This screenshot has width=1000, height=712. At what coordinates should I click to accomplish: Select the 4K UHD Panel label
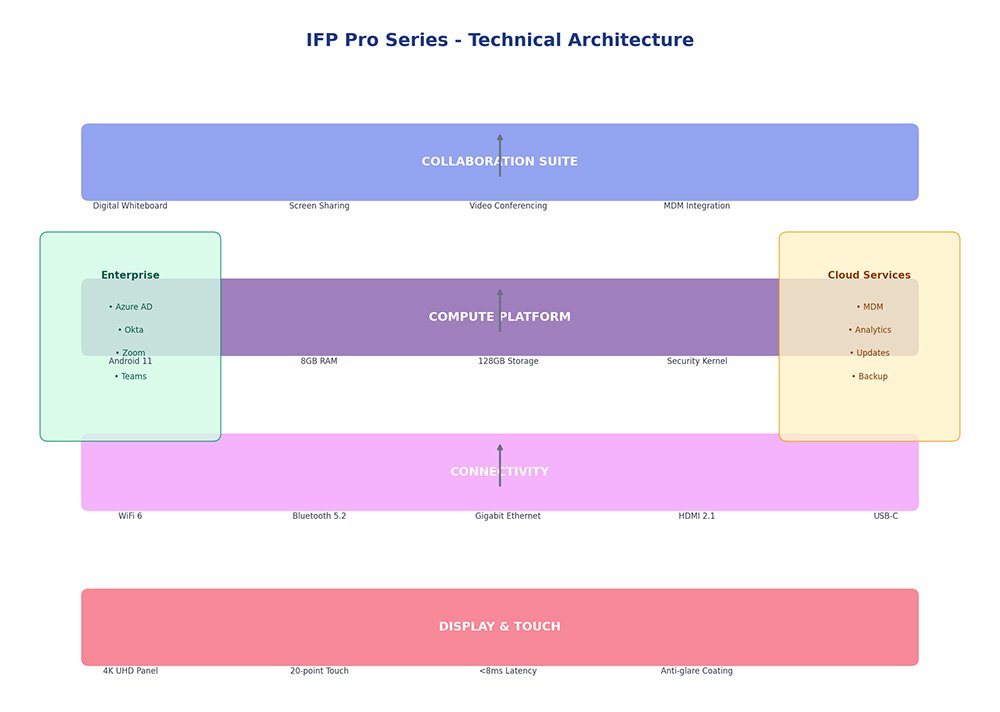[130, 671]
